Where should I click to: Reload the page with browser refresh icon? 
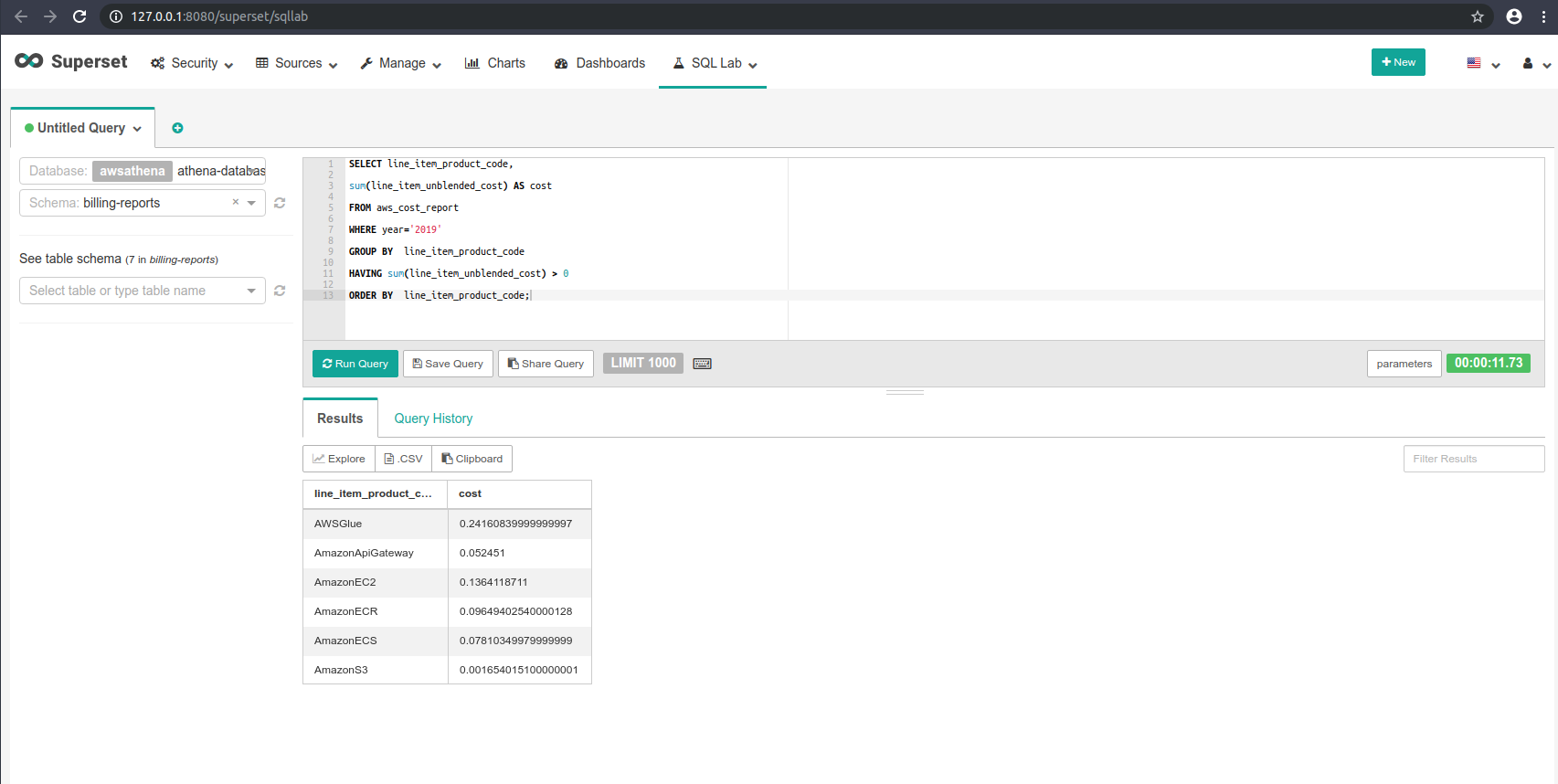(79, 16)
